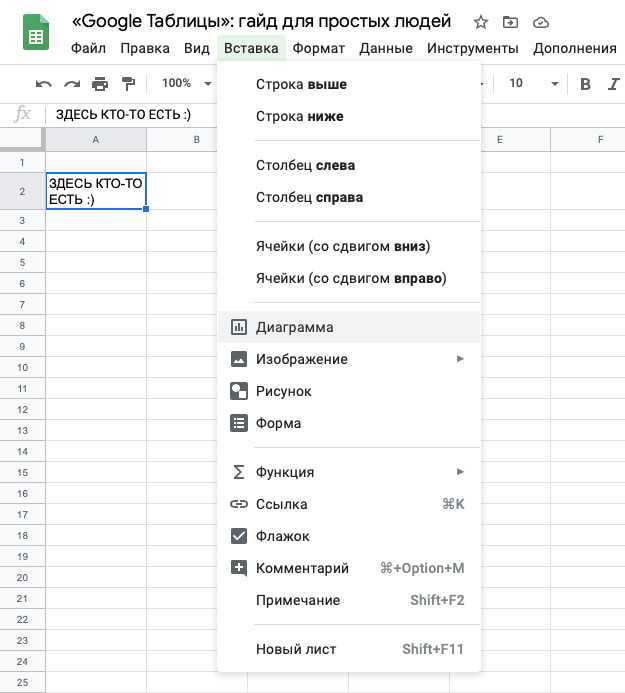Select row 2 header
Viewport: 625px width, 693px height.
[22, 191]
